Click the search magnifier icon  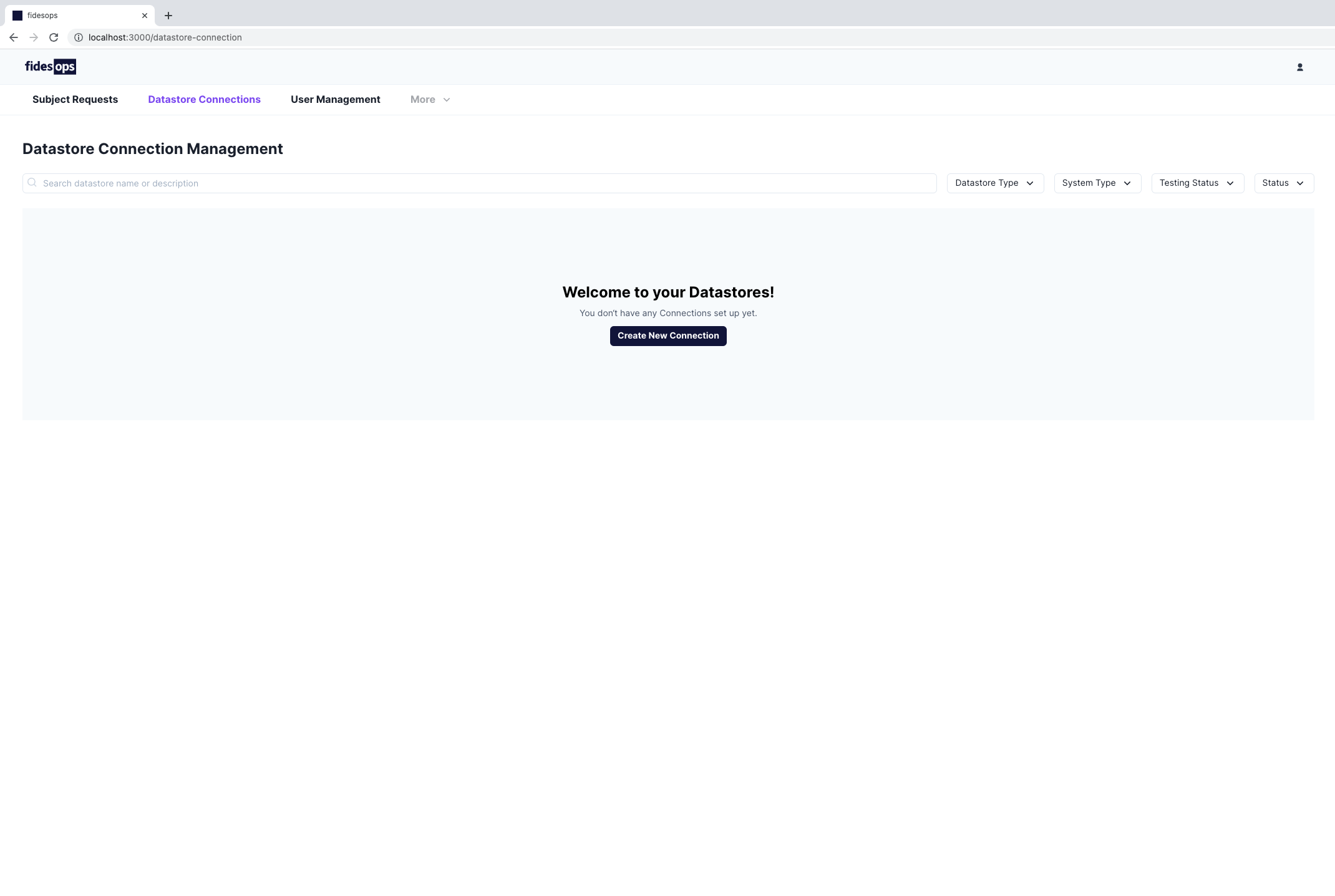pos(32,183)
